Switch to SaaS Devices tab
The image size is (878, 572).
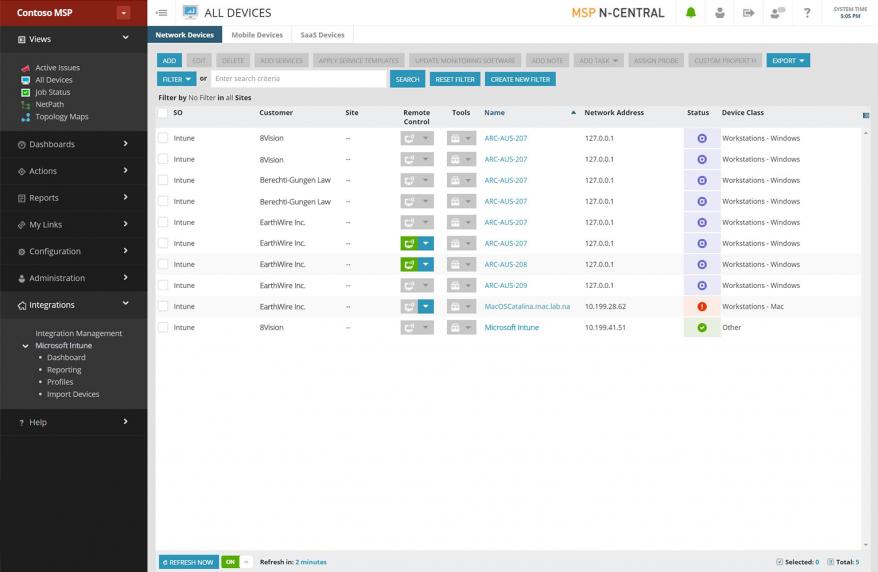(323, 35)
